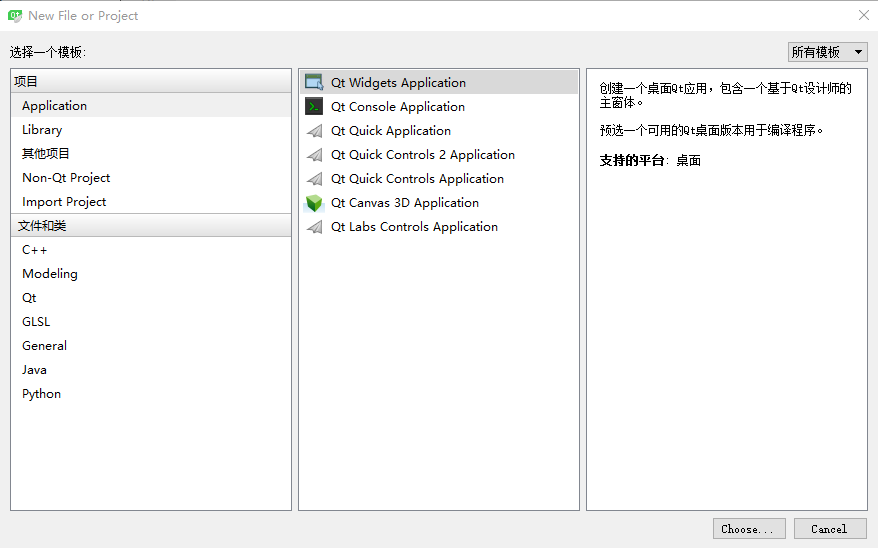Select the Import Project category
The width and height of the screenshot is (878, 548).
click(x=151, y=202)
